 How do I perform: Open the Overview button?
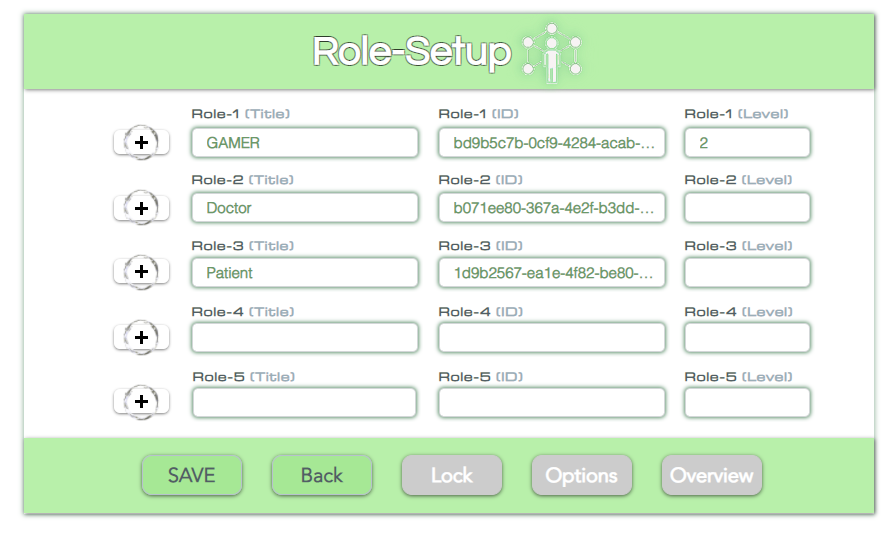[711, 475]
